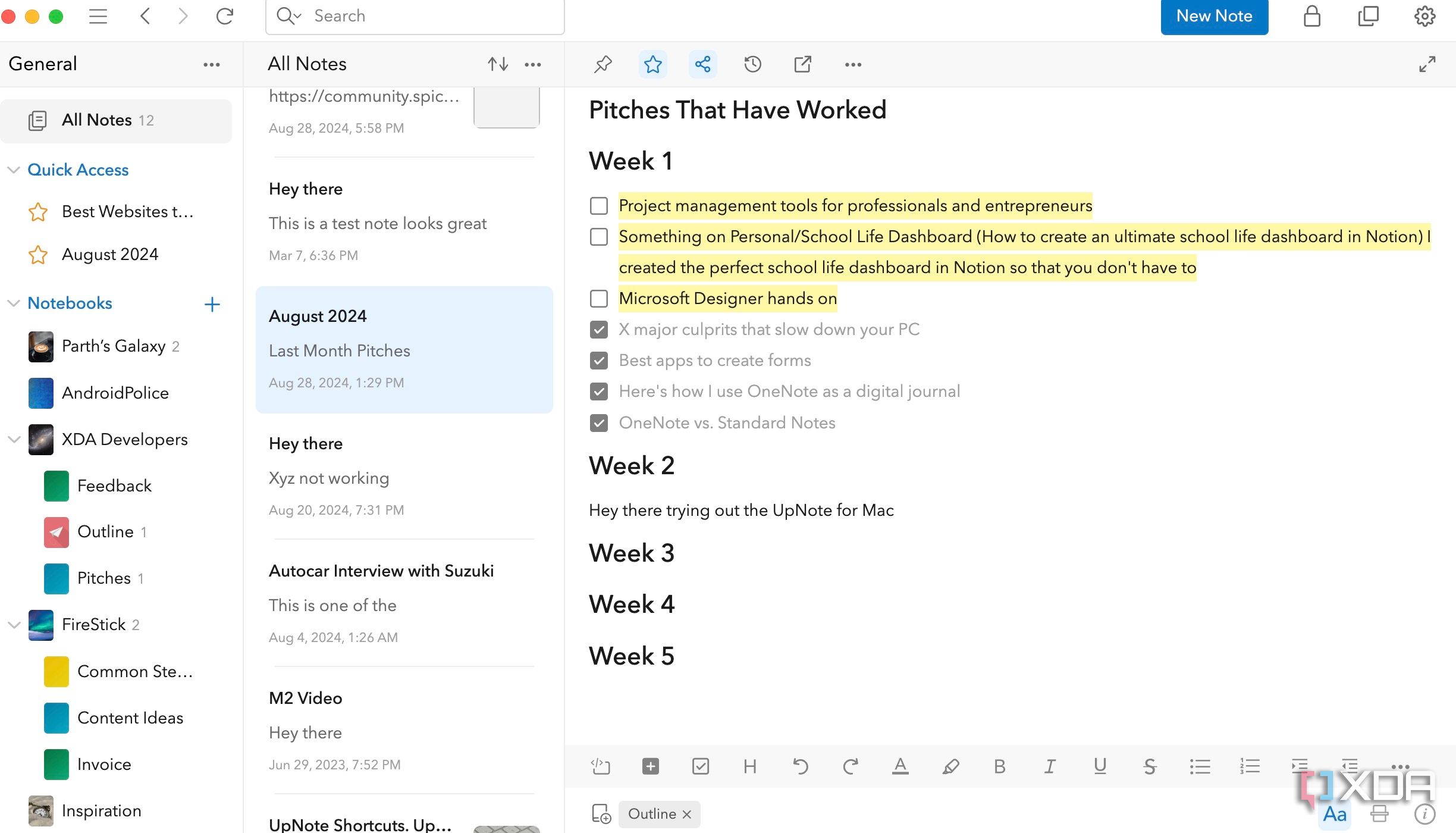Pin the current note
The height and width of the screenshot is (833, 1456).
click(x=603, y=64)
